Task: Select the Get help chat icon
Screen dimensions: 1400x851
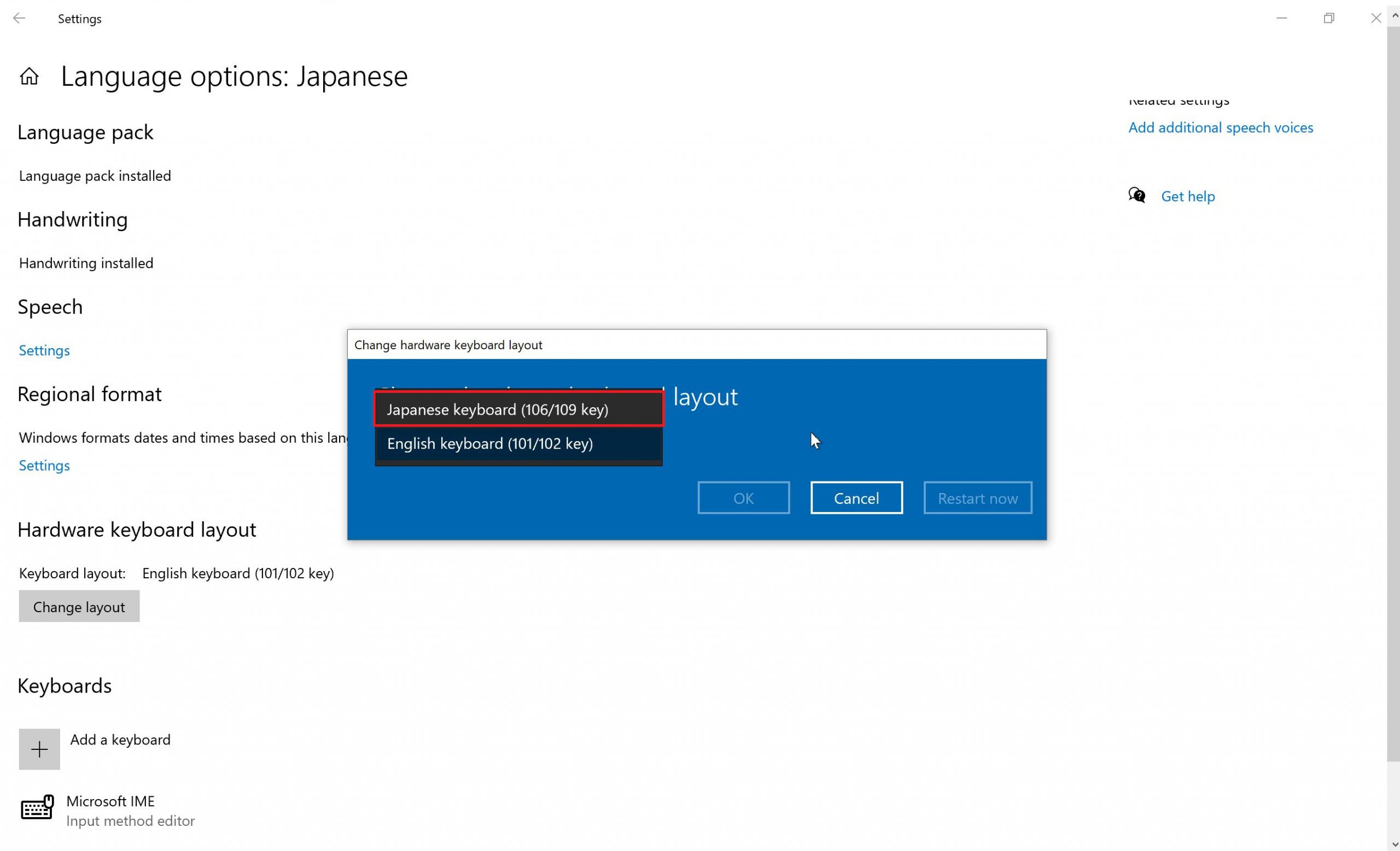Action: point(1137,196)
